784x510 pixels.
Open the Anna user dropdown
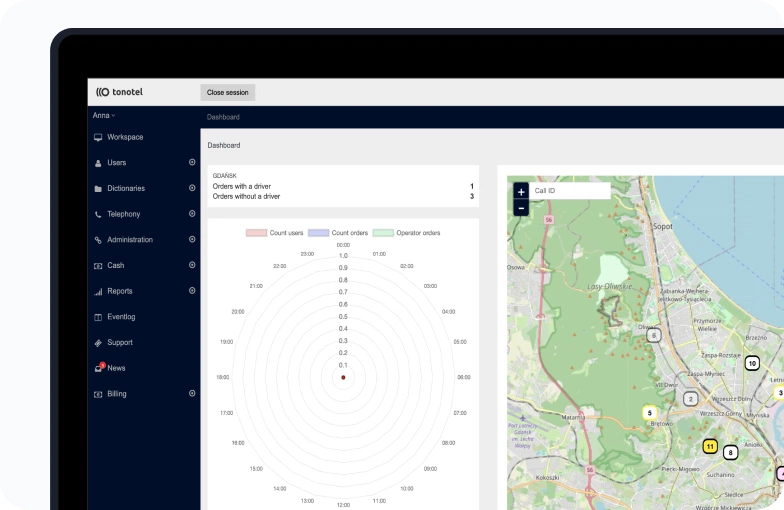pos(104,116)
